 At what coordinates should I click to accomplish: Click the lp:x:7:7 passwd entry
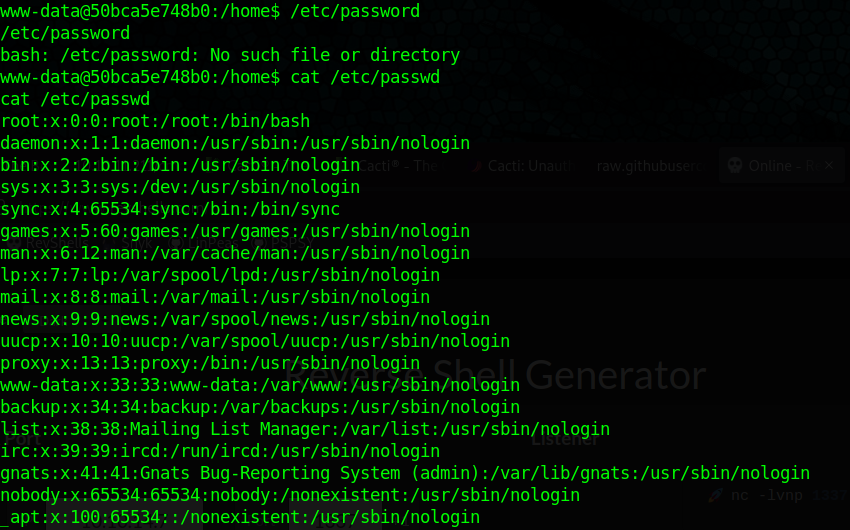pos(220,275)
